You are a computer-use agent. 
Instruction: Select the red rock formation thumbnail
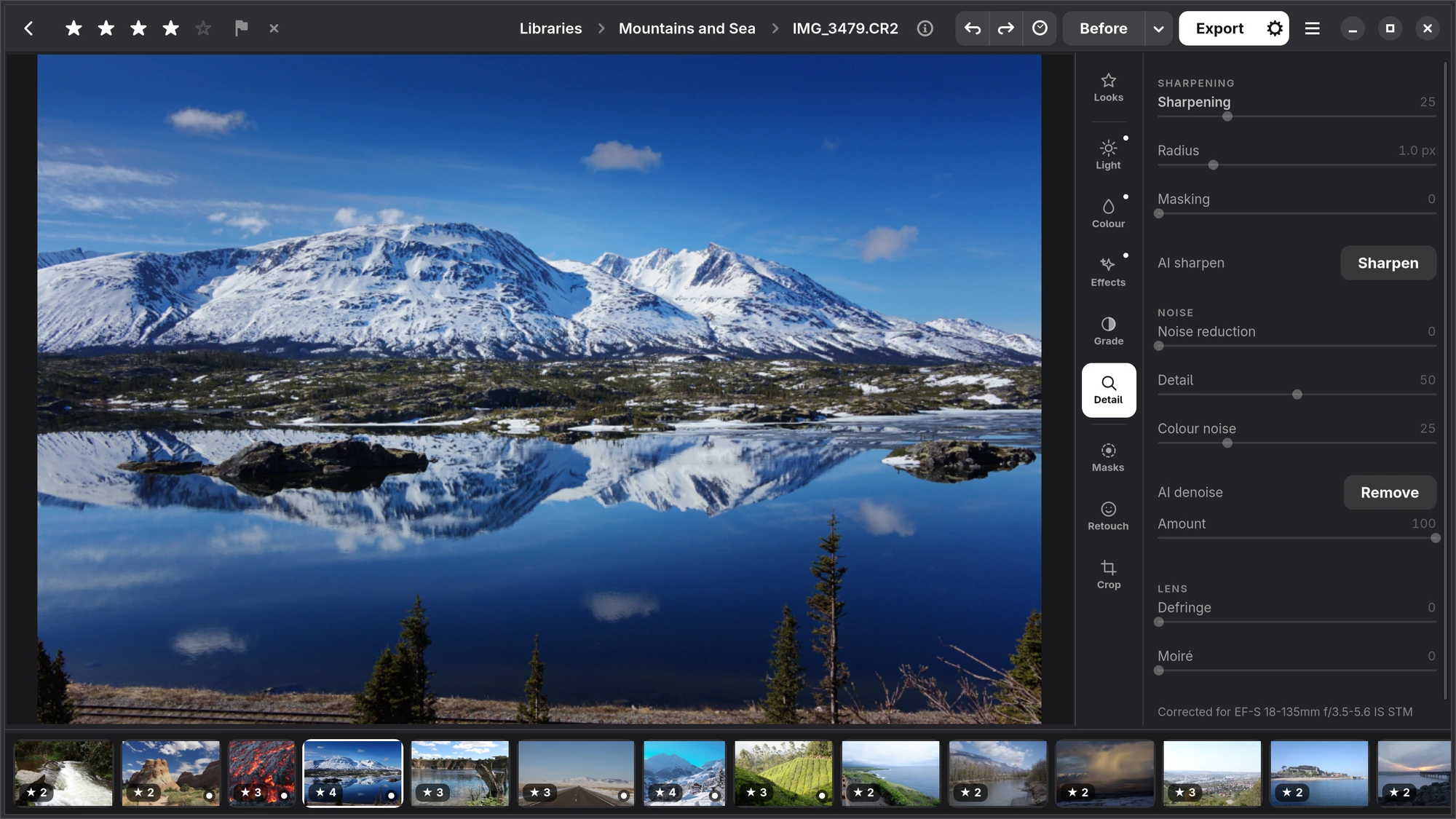[x=171, y=773]
